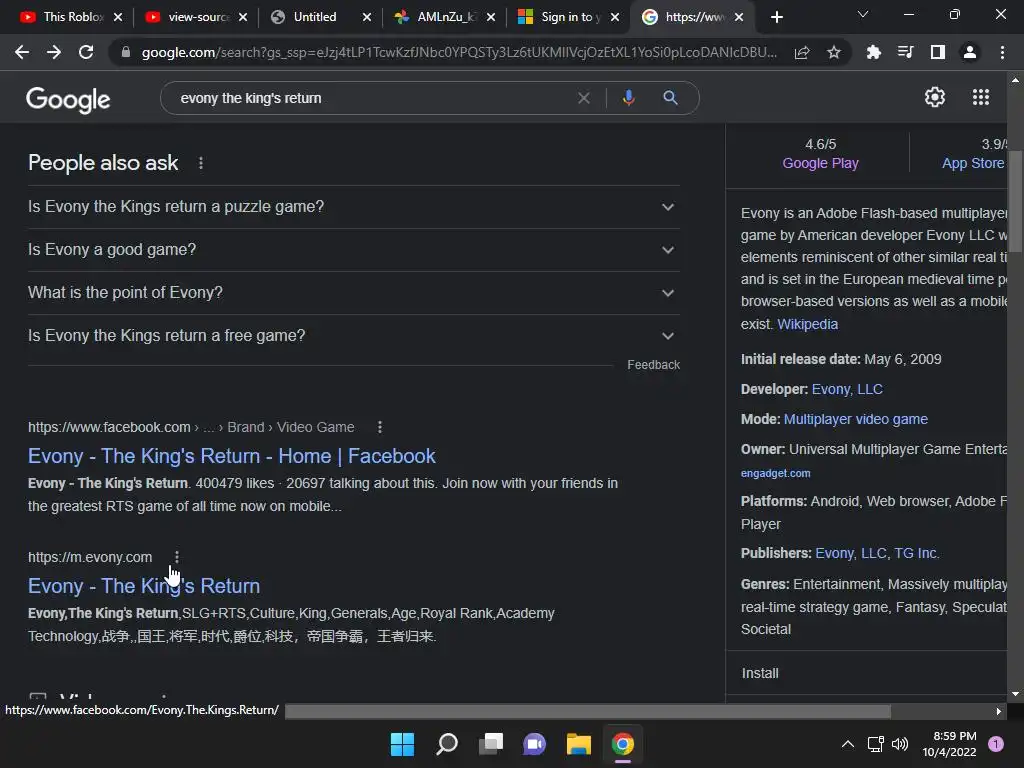This screenshot has height=768, width=1024.
Task: Run search with the magnifier icon
Action: 670,98
